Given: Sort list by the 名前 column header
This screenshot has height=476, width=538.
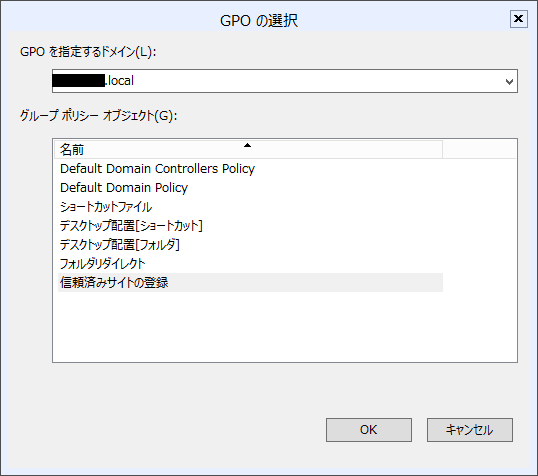Looking at the screenshot, I should coord(248,149).
